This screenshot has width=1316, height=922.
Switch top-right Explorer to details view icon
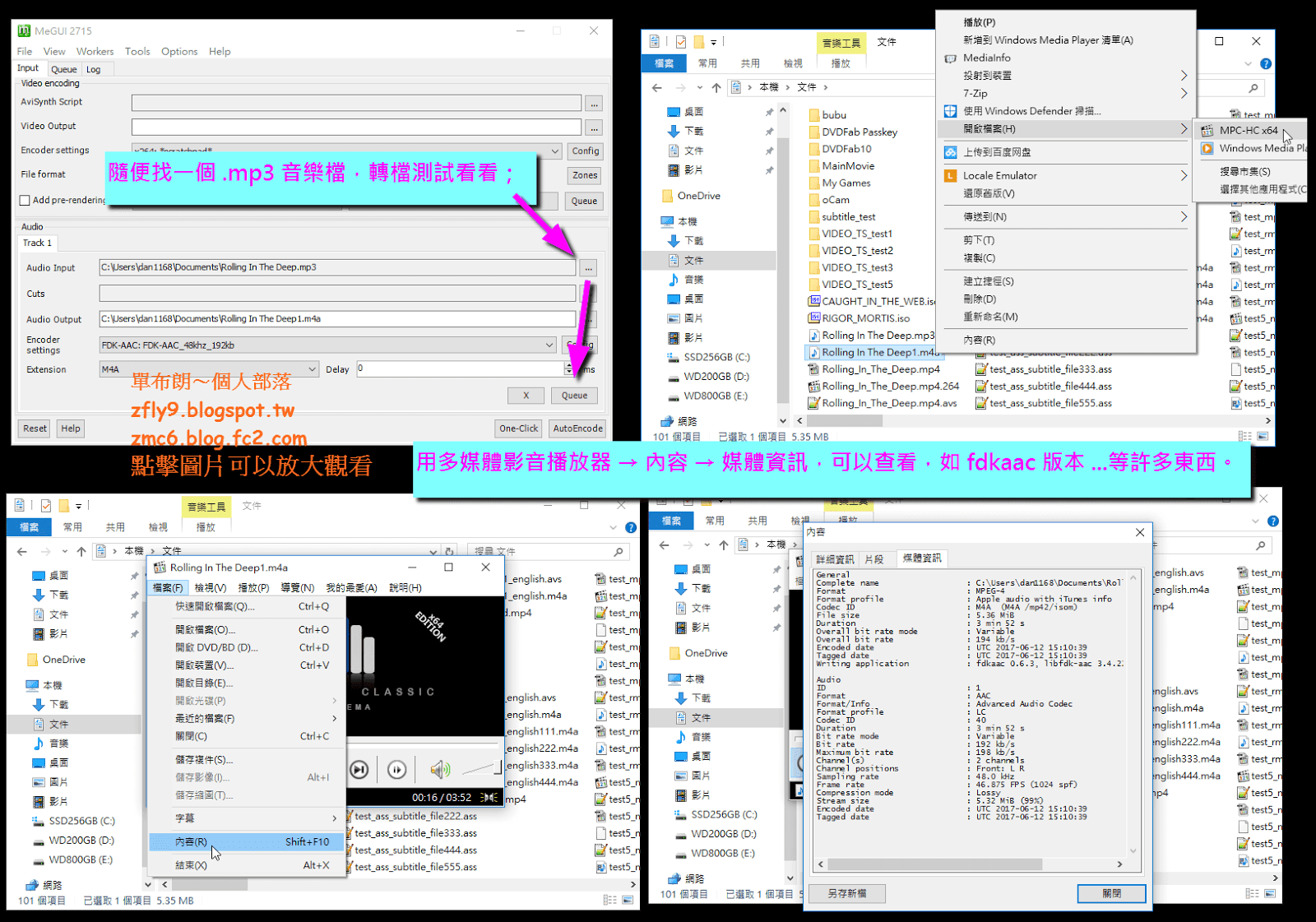(1245, 437)
